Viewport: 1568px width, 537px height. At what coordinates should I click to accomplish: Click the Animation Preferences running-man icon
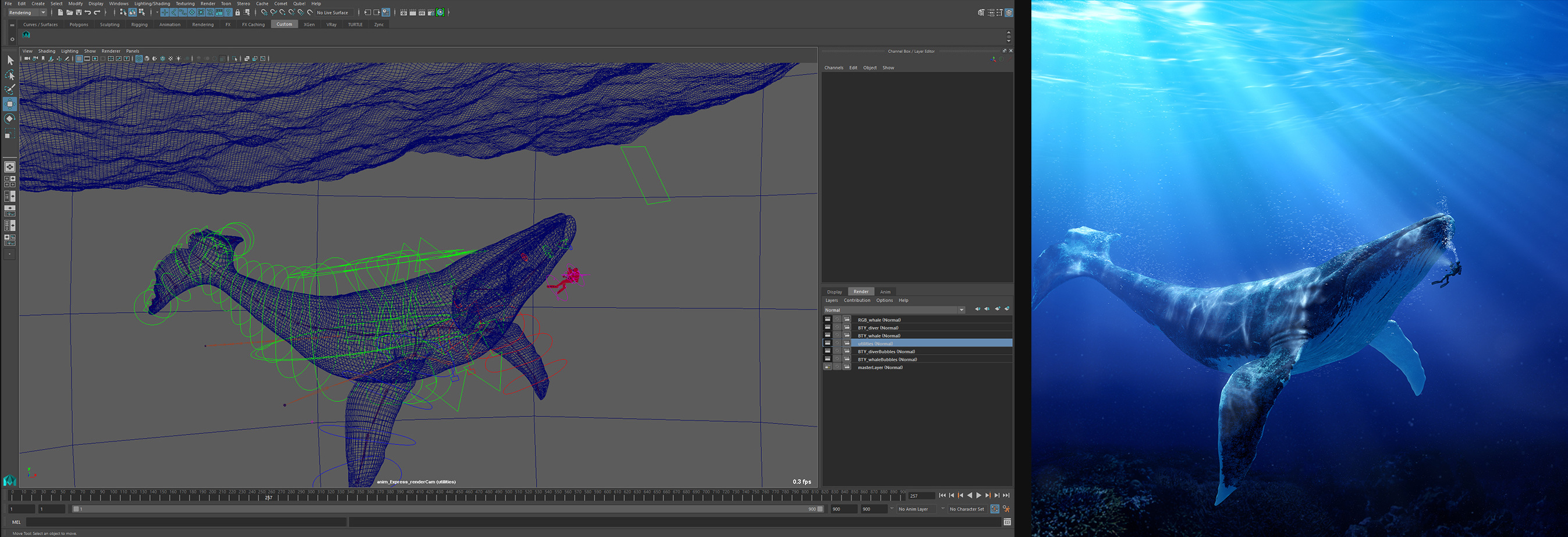pyautogui.click(x=1006, y=509)
